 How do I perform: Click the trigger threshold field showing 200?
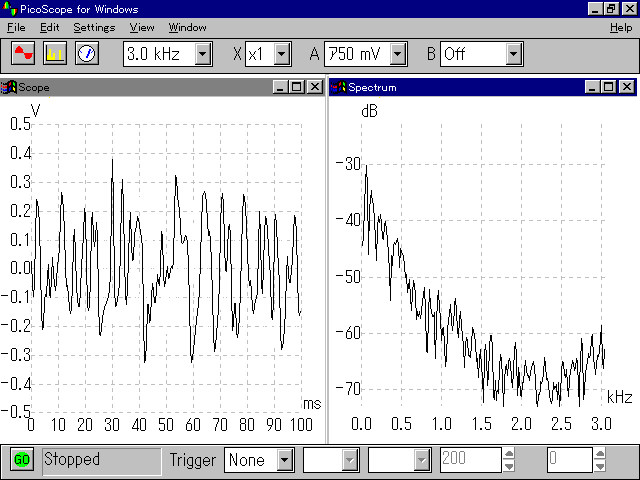pyautogui.click(x=471, y=460)
